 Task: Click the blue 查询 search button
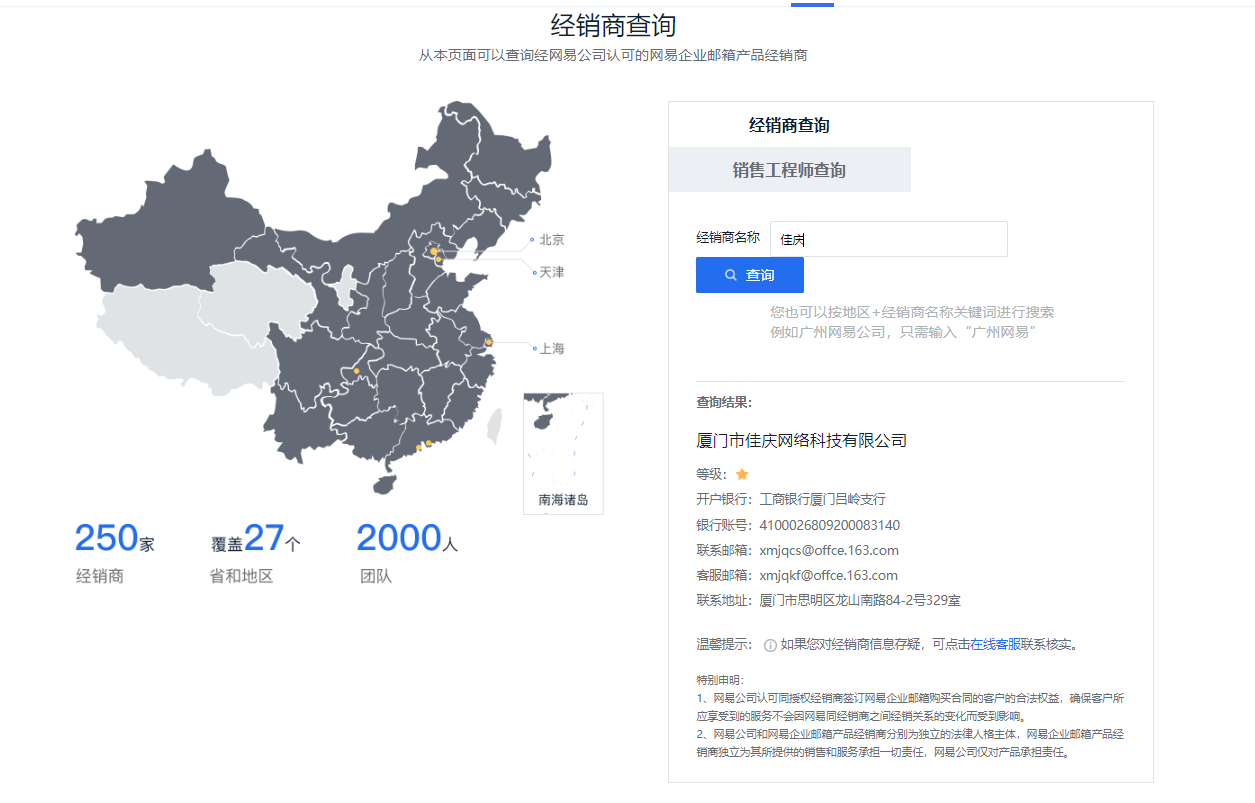[749, 275]
